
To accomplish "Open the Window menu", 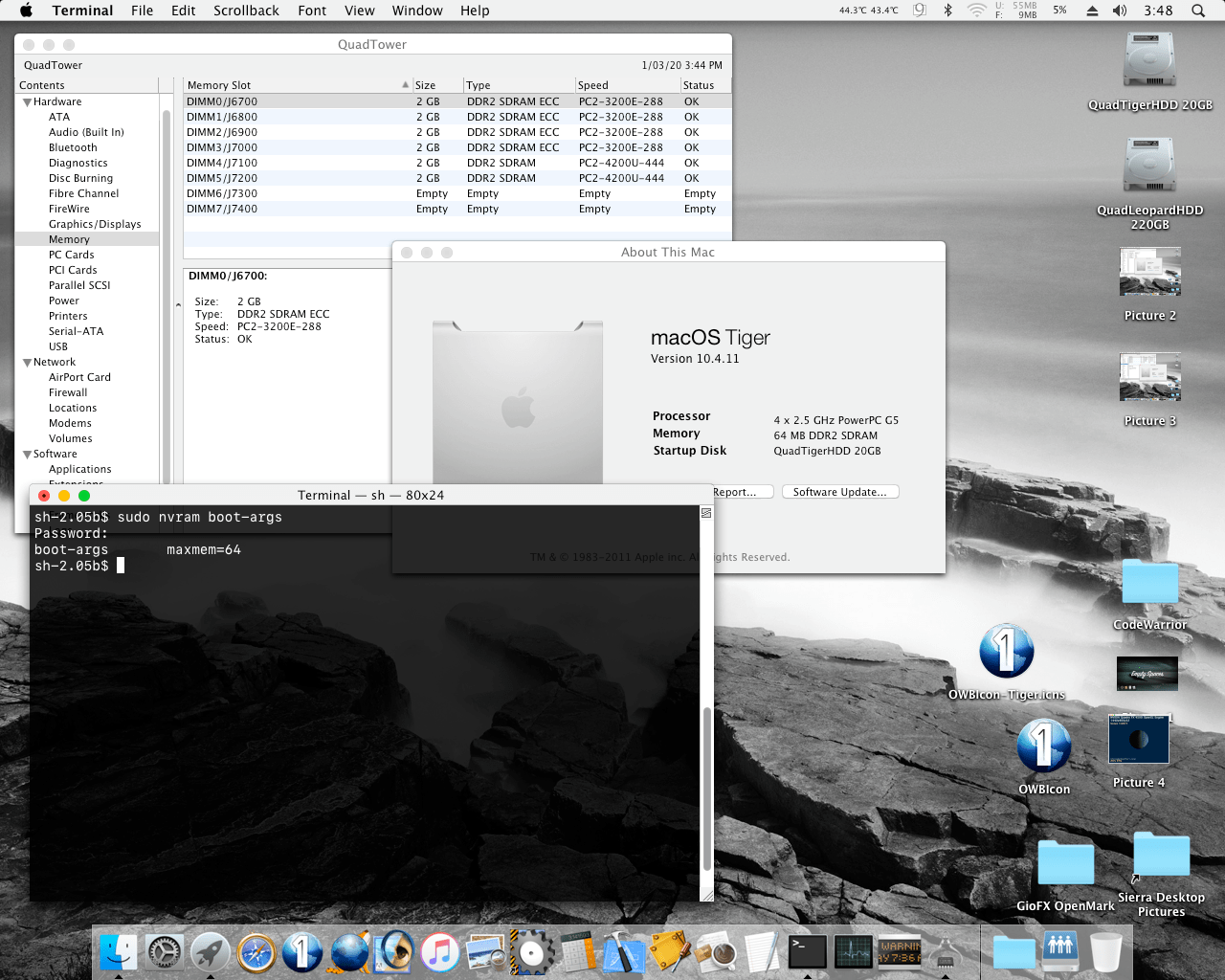I will point(417,11).
